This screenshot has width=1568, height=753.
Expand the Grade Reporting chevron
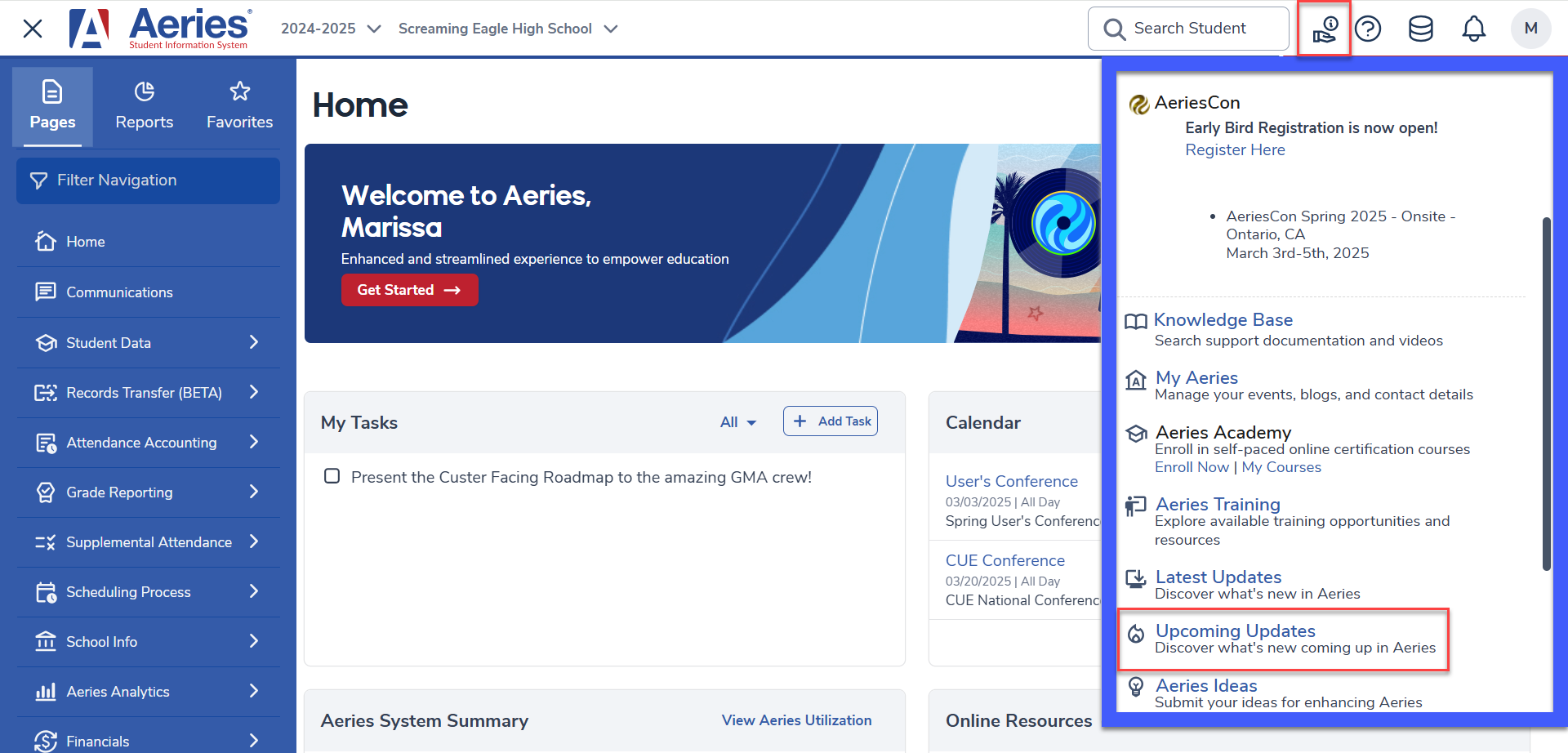(254, 492)
